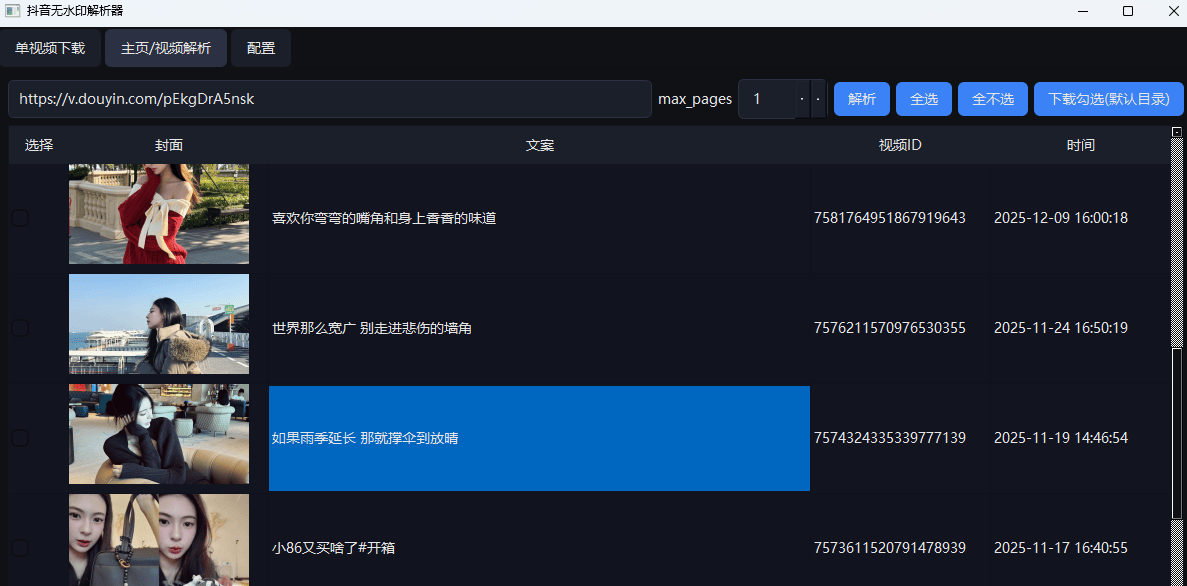Open the 配置 tab
Viewport: 1187px width, 586px height.
260,48
